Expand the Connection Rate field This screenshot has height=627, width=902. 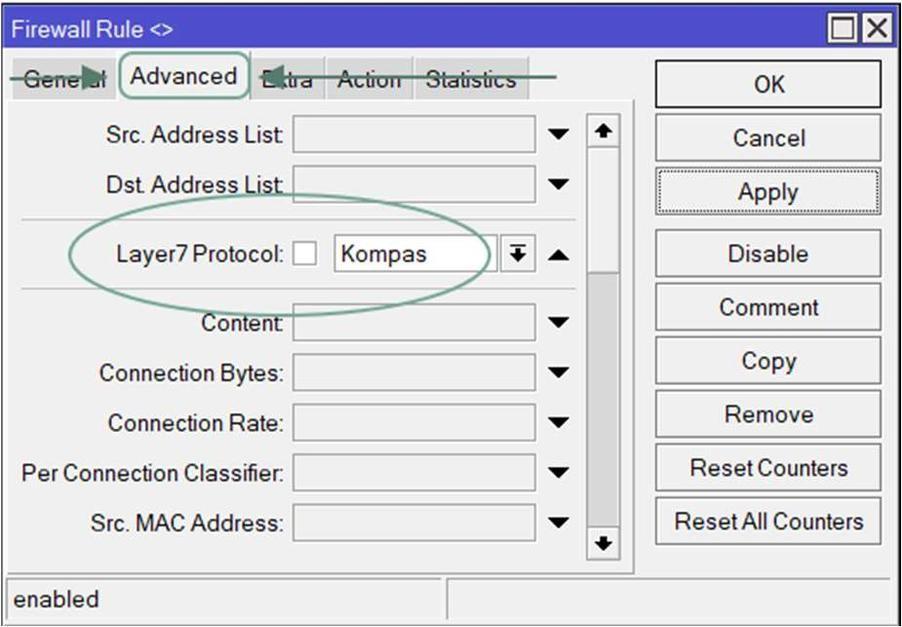tap(558, 423)
